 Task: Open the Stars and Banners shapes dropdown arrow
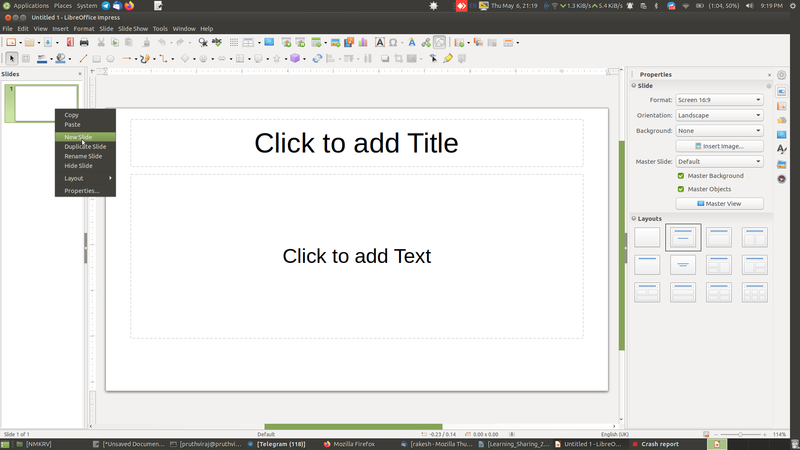(286, 59)
